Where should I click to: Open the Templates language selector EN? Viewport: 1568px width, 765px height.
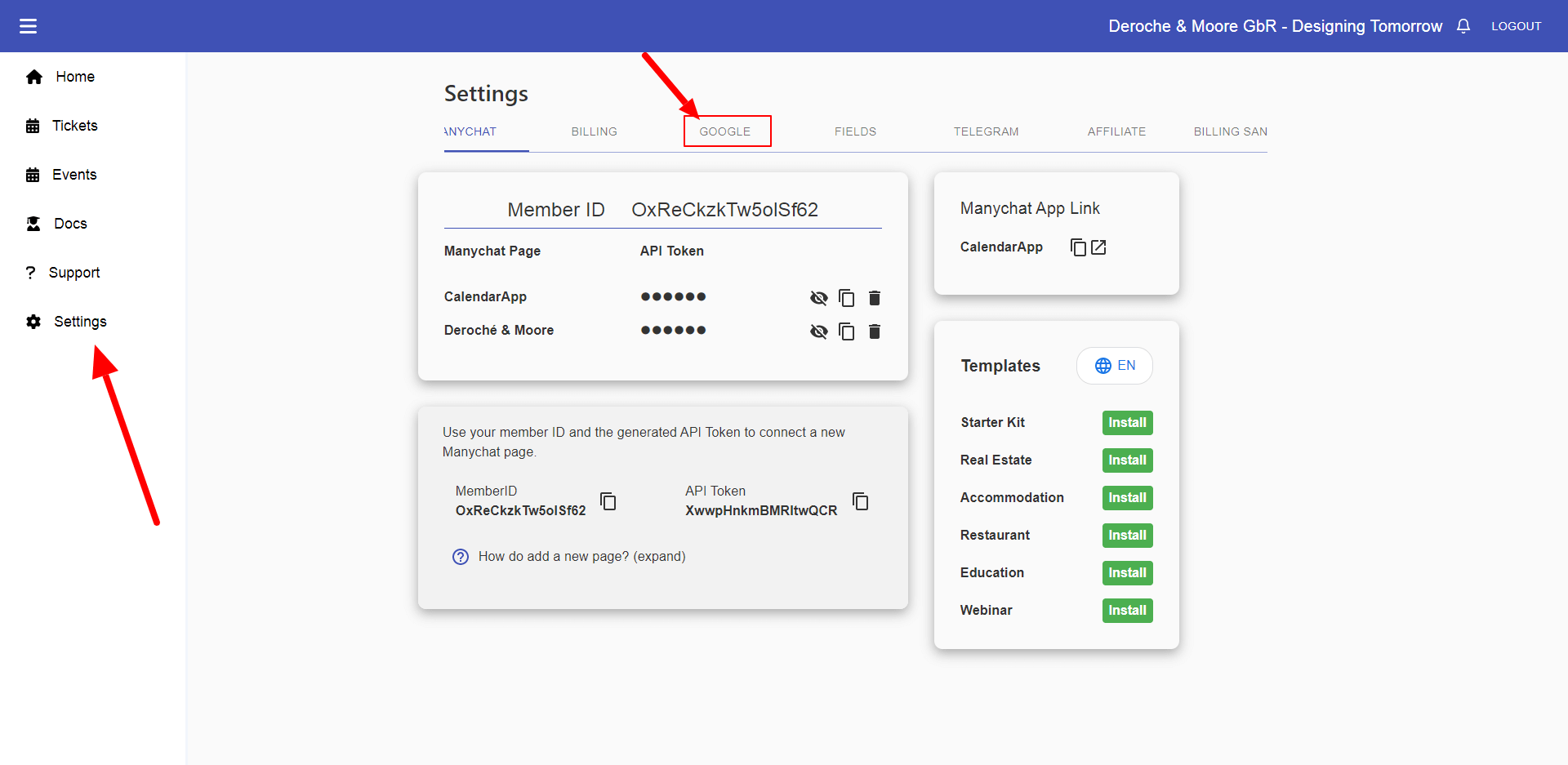(x=1114, y=365)
